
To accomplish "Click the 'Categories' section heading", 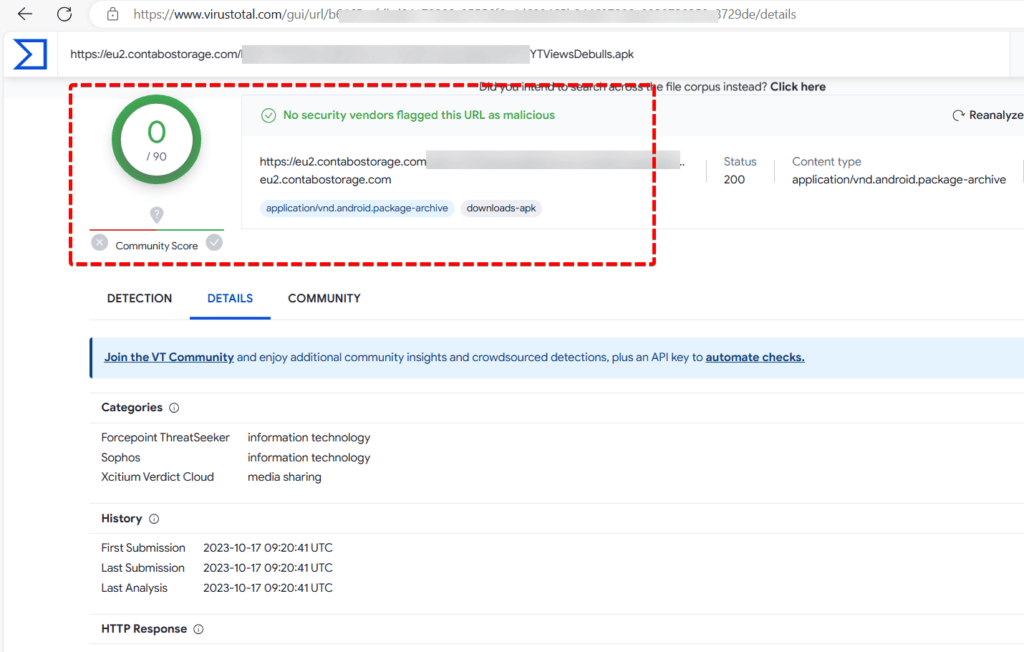I will click(132, 408).
